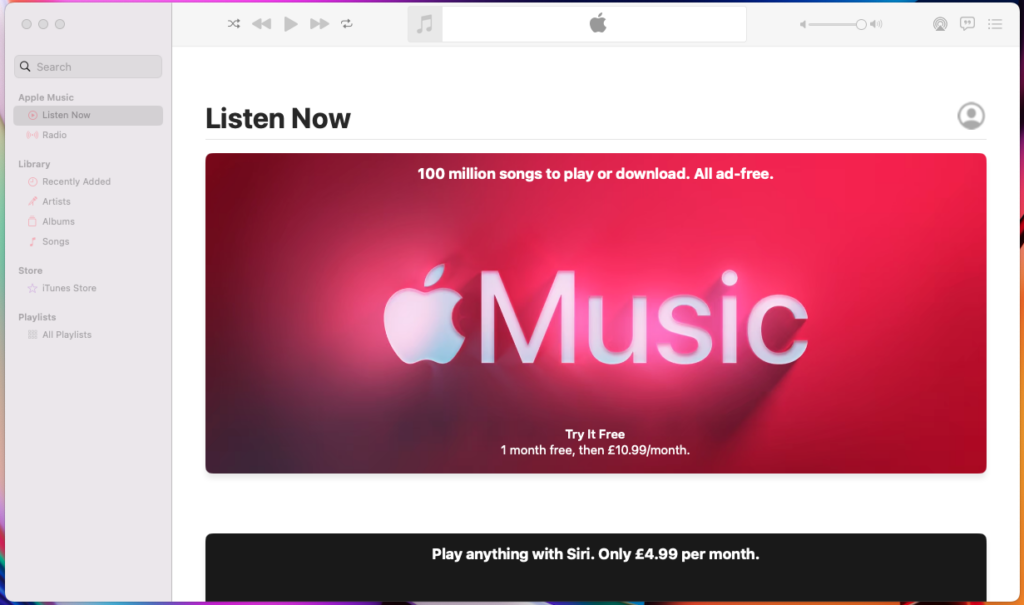The width and height of the screenshot is (1024, 605).
Task: Click the Playlists sidebar section header
Action: (37, 317)
